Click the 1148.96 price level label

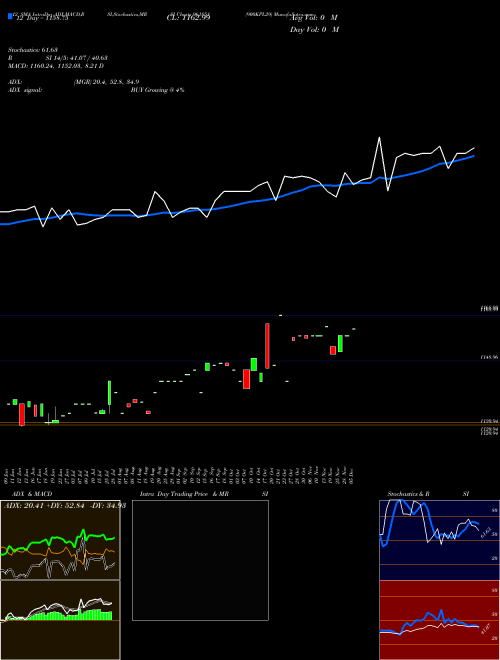(489, 357)
